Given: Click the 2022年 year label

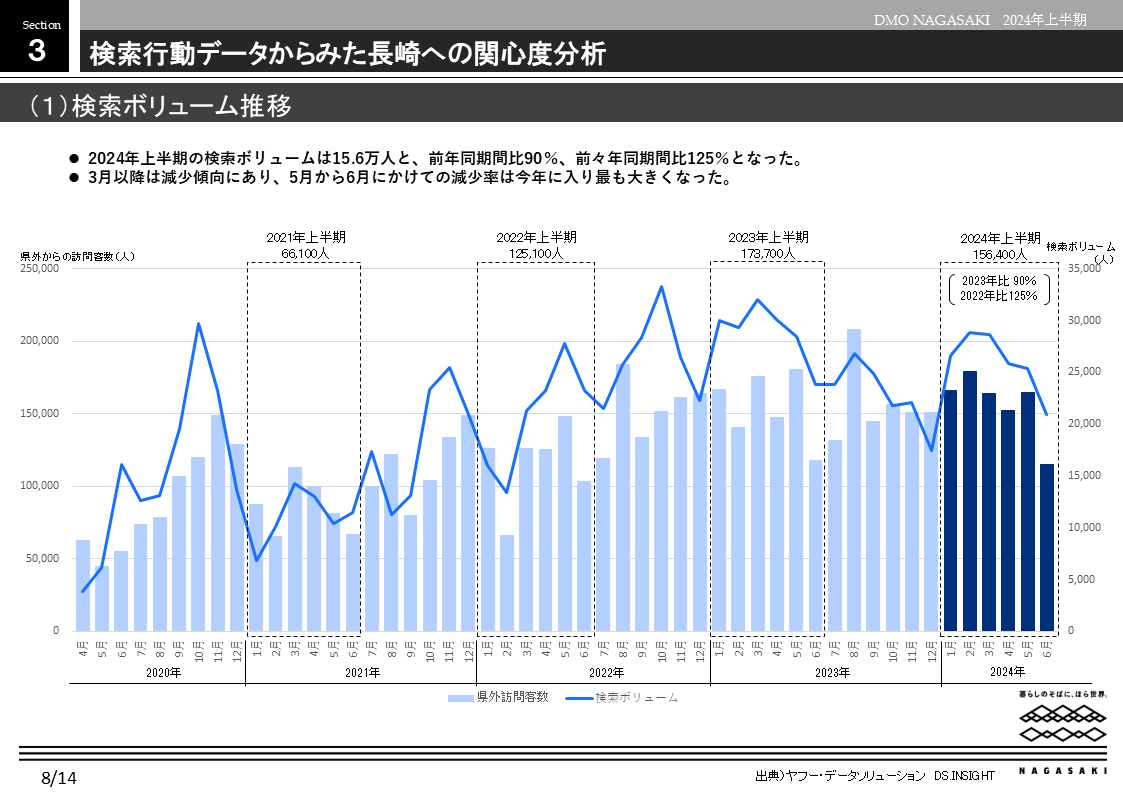Looking at the screenshot, I should click(x=607, y=673).
